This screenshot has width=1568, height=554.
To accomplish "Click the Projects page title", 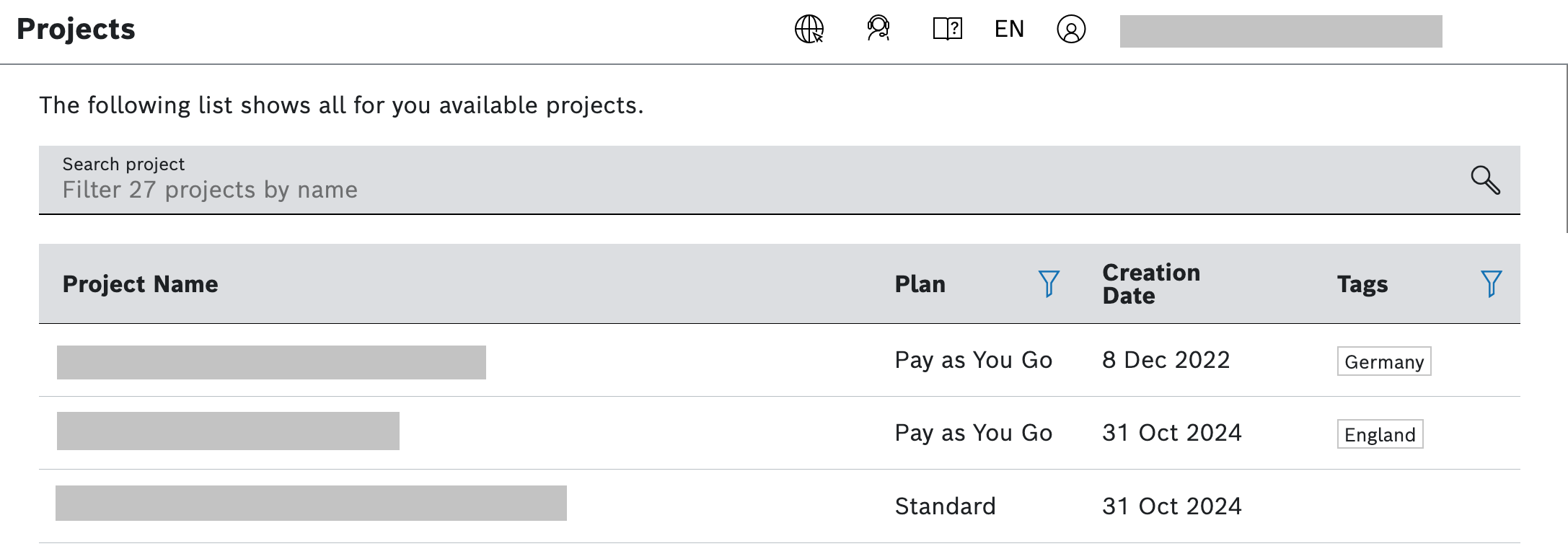I will (x=76, y=29).
